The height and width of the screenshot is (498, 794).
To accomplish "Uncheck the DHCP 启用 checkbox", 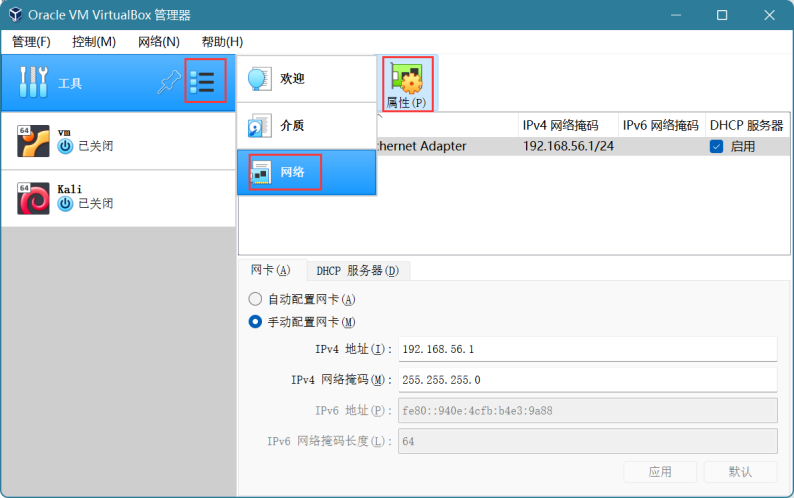I will click(x=716, y=146).
